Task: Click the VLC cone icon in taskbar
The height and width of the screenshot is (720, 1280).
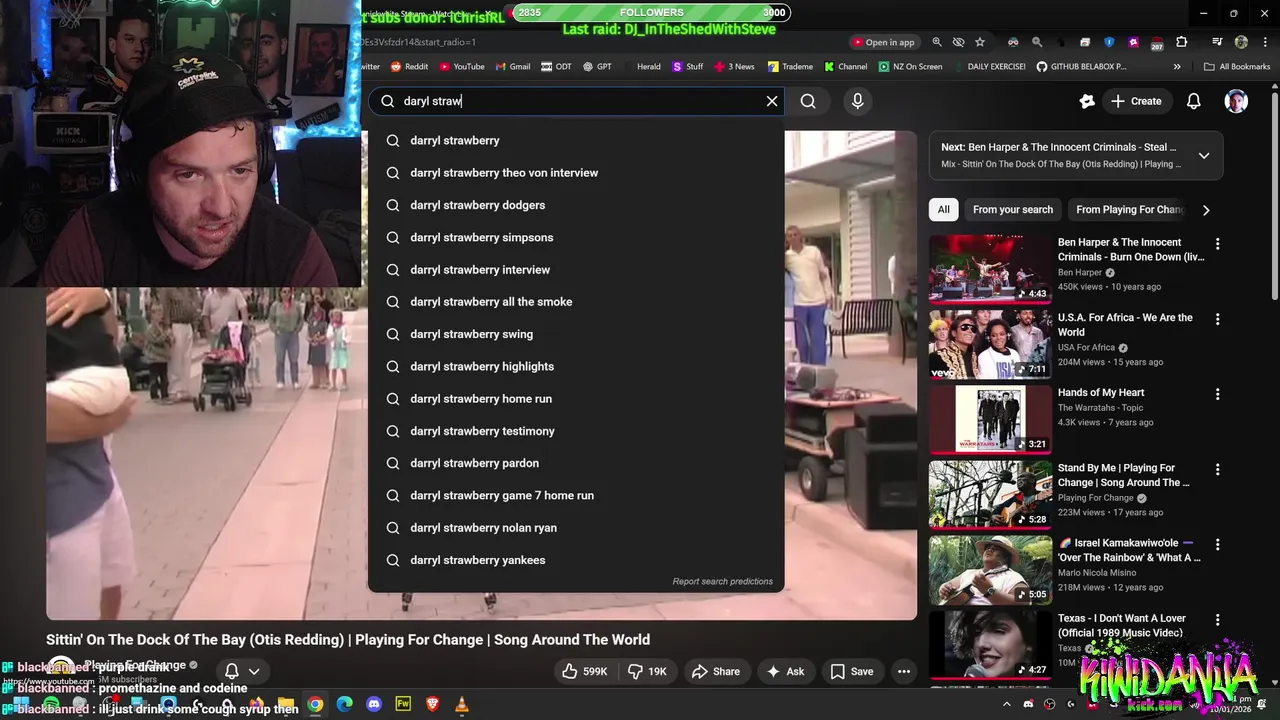Action: coord(461,704)
